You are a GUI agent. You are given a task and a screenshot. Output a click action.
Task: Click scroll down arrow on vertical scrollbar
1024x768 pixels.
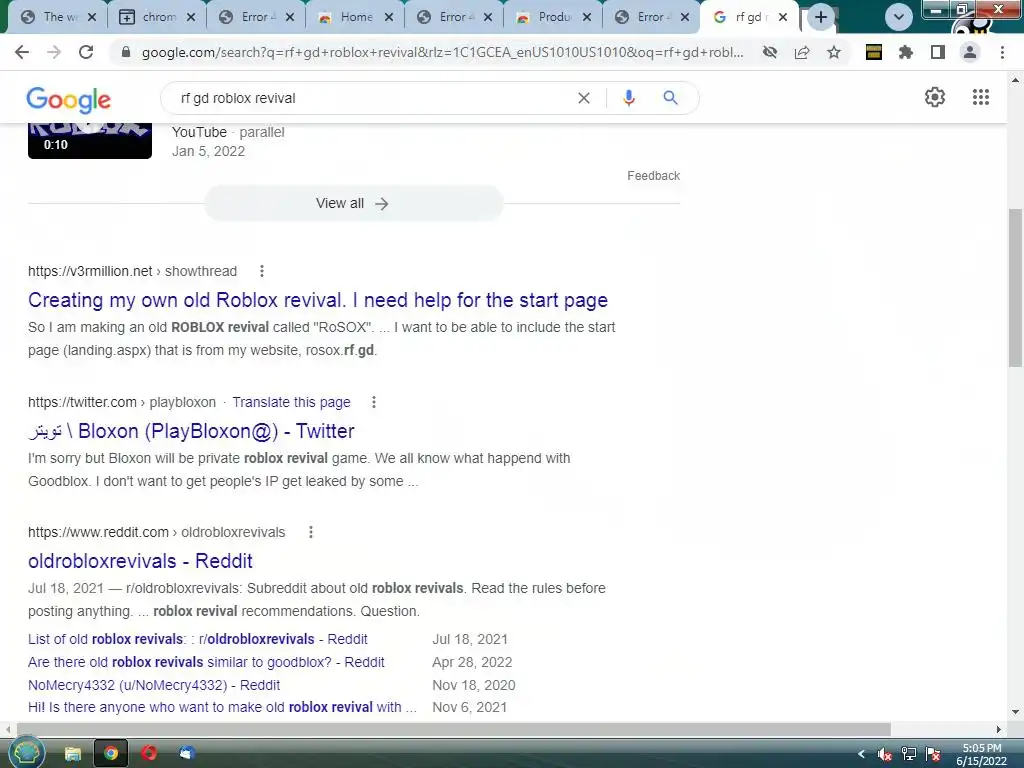[x=1015, y=712]
